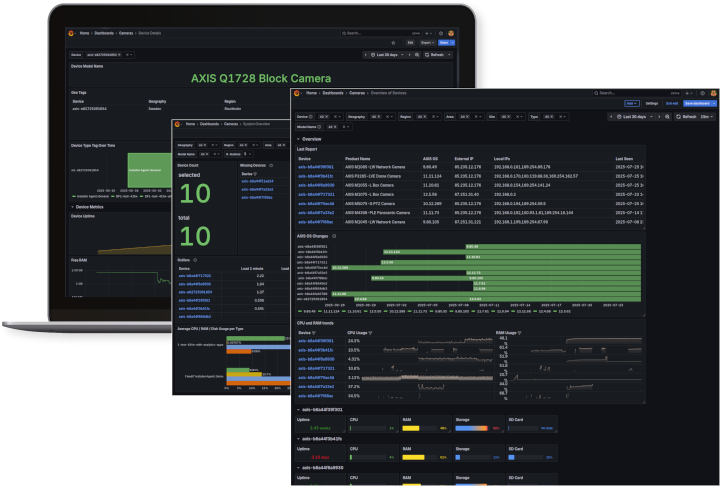Click Cameras breadcrumb in Overview of Devices
The width and height of the screenshot is (720, 486).
coord(357,93)
